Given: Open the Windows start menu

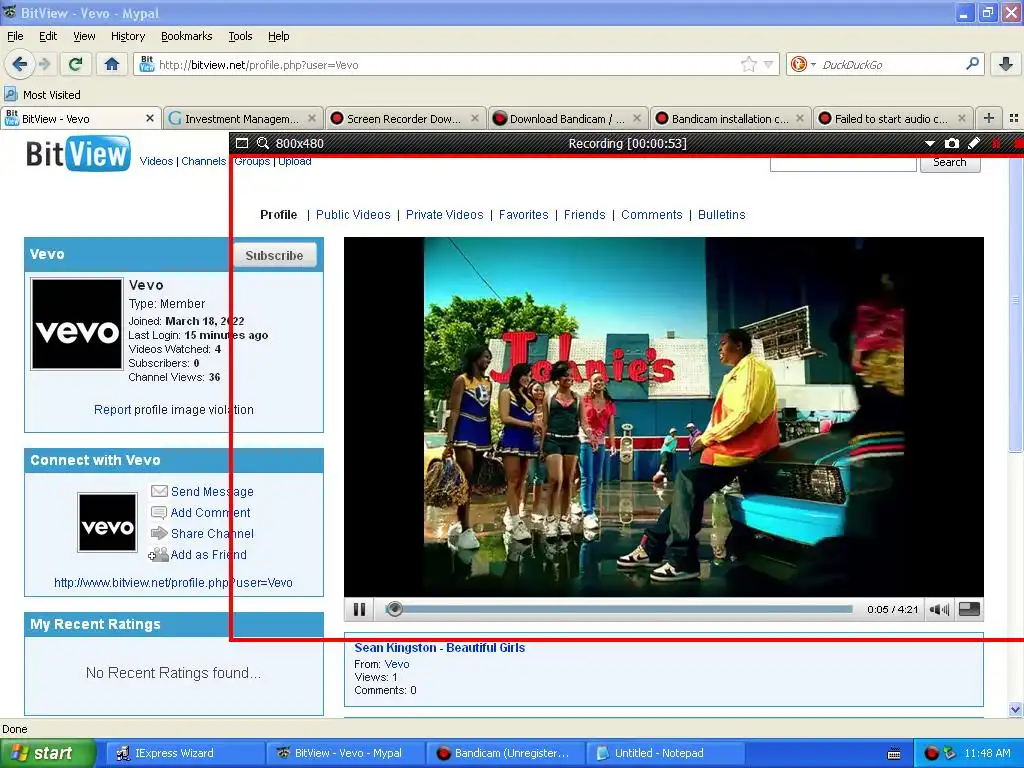Looking at the screenshot, I should (47, 753).
